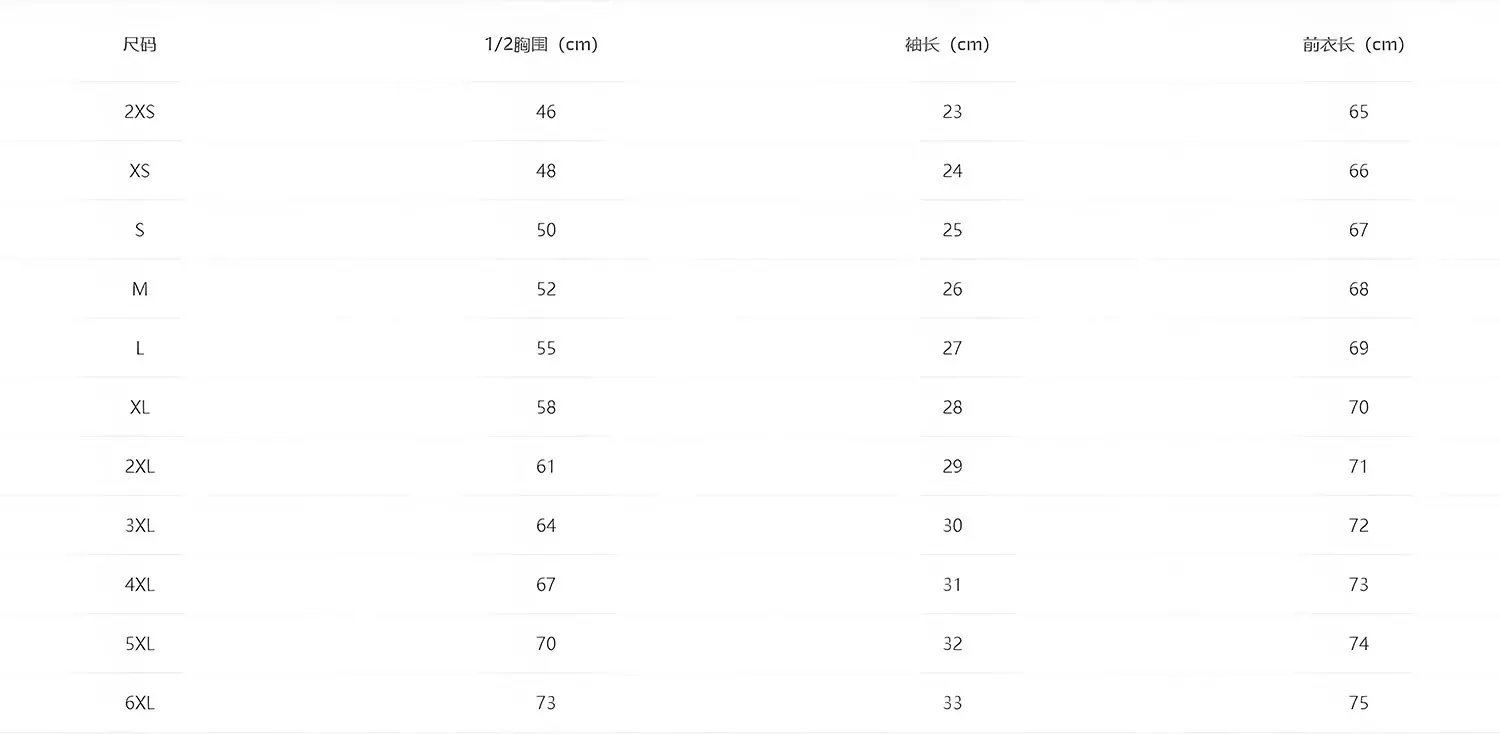The height and width of the screenshot is (734, 1500).
Task: Click front length value 72 for 3XL
Action: (x=1358, y=526)
